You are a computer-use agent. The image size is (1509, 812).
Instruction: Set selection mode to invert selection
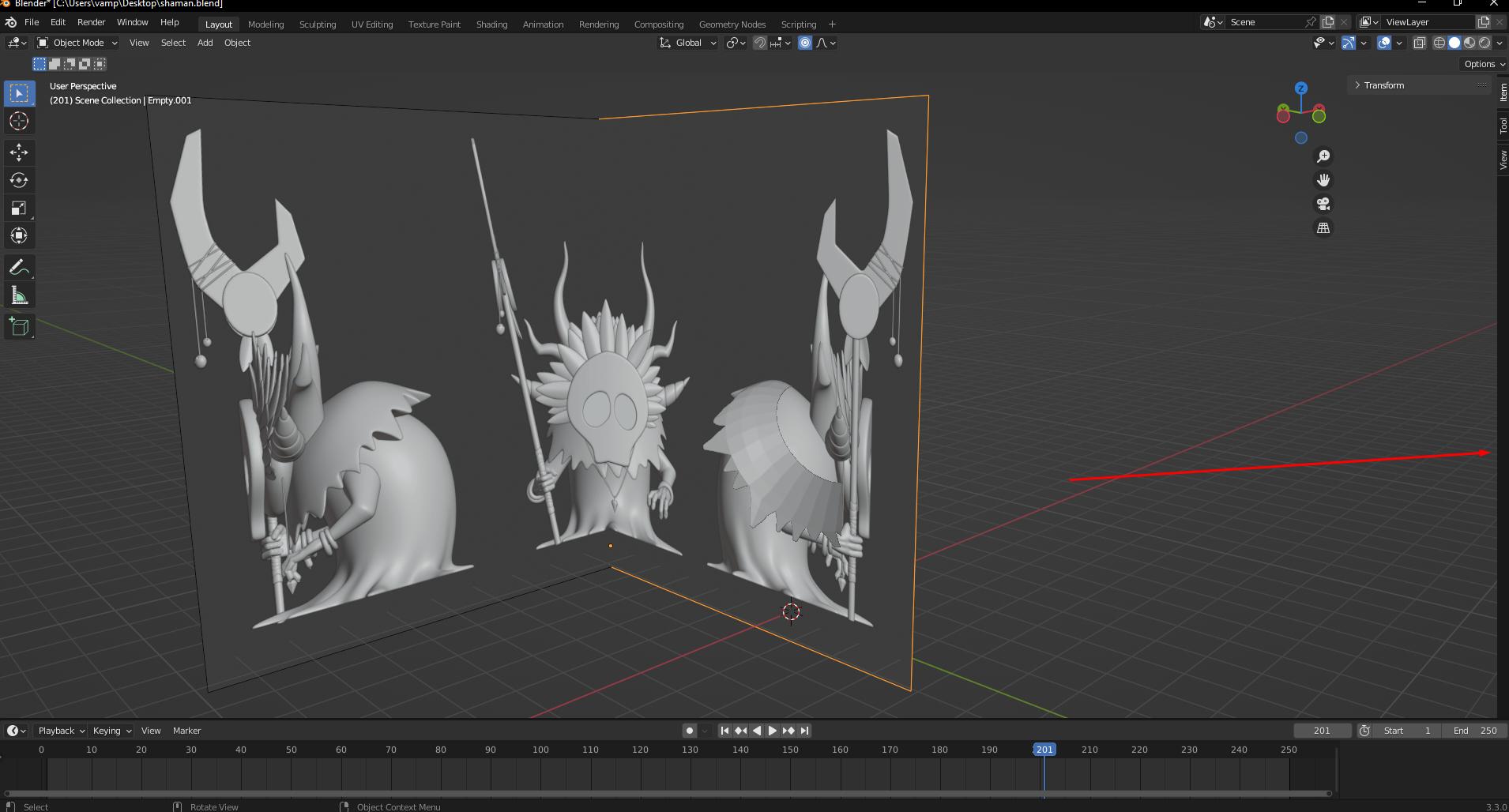[x=85, y=64]
